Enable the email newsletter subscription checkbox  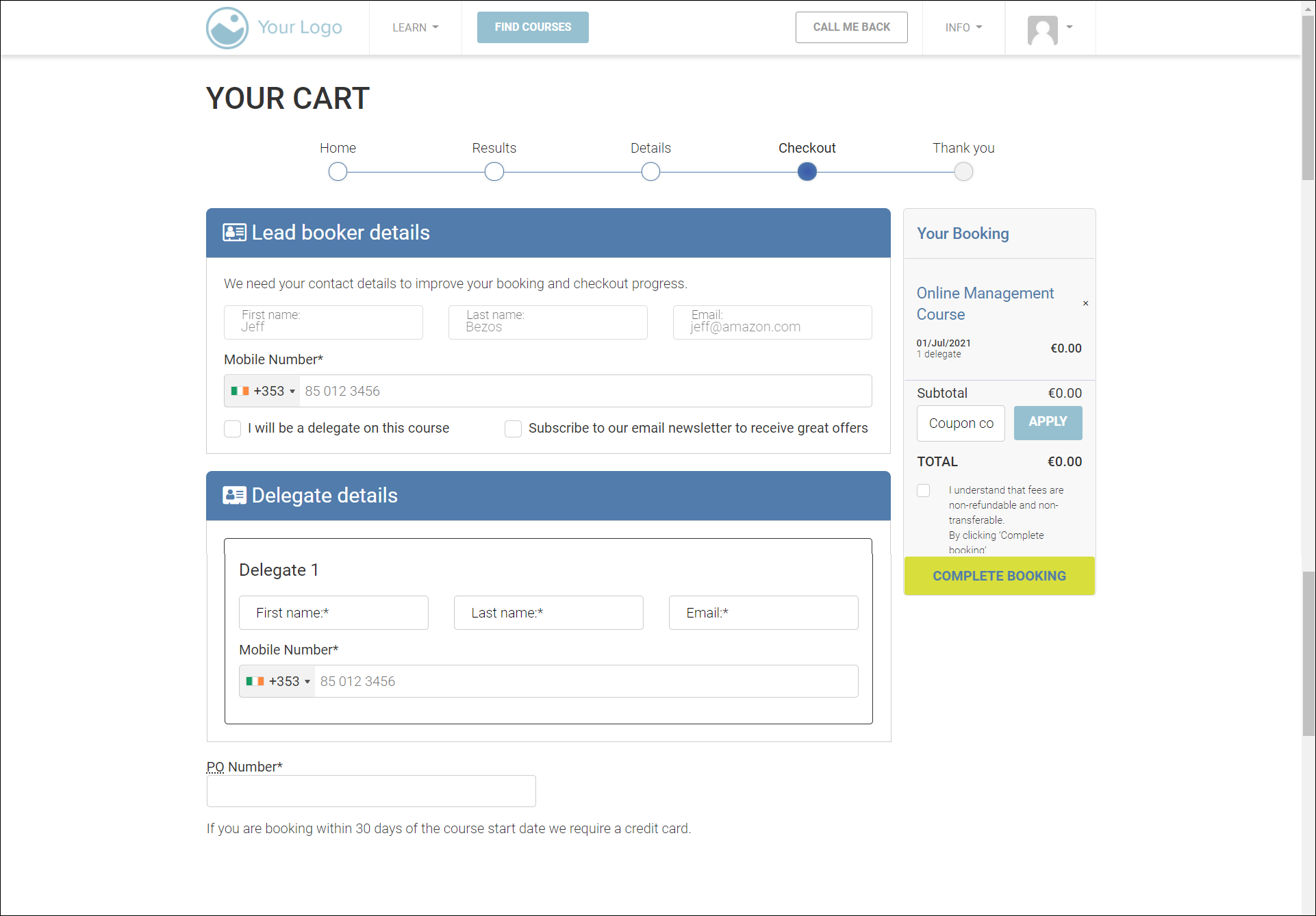(513, 429)
